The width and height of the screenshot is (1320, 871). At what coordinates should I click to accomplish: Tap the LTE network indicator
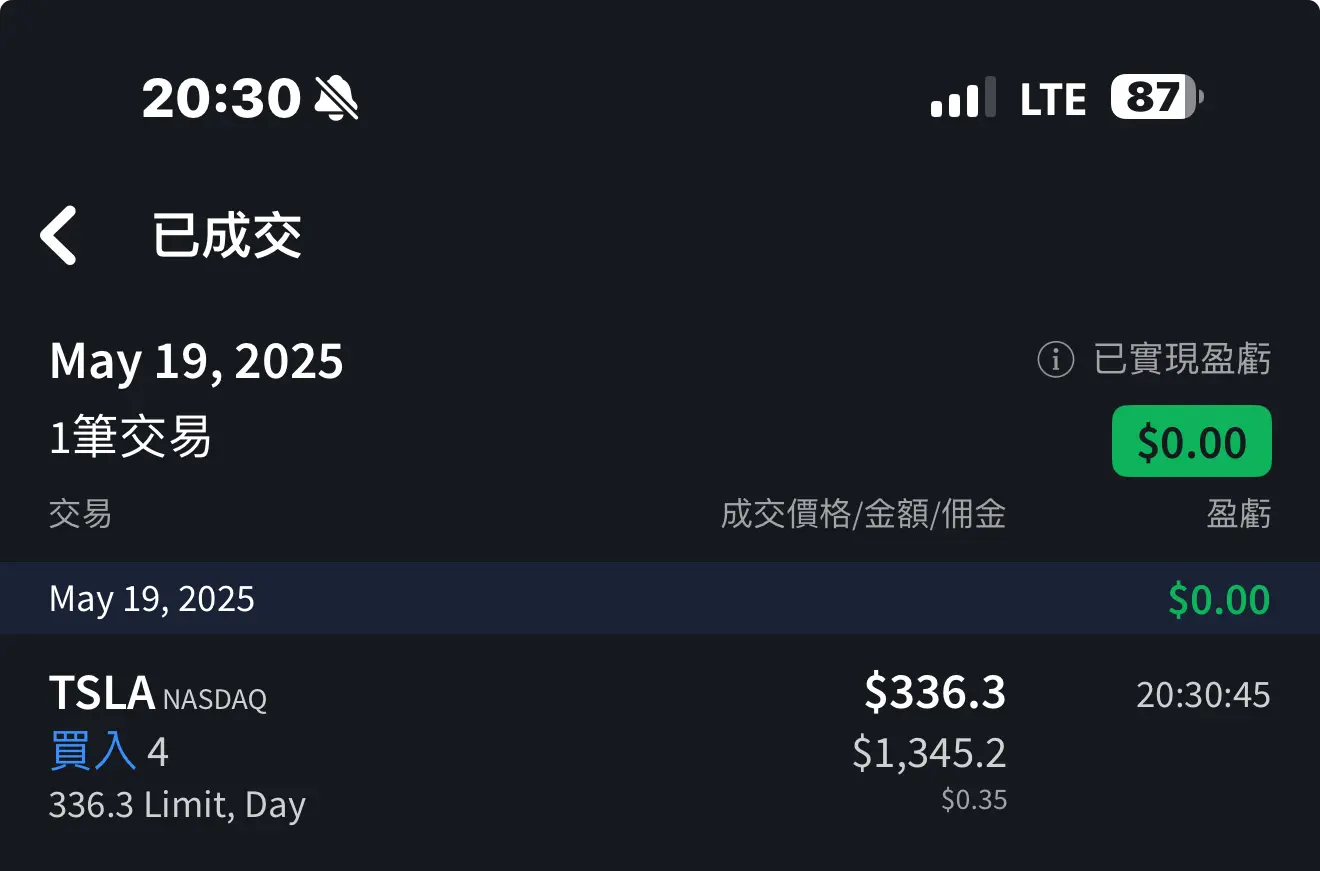point(1053,98)
